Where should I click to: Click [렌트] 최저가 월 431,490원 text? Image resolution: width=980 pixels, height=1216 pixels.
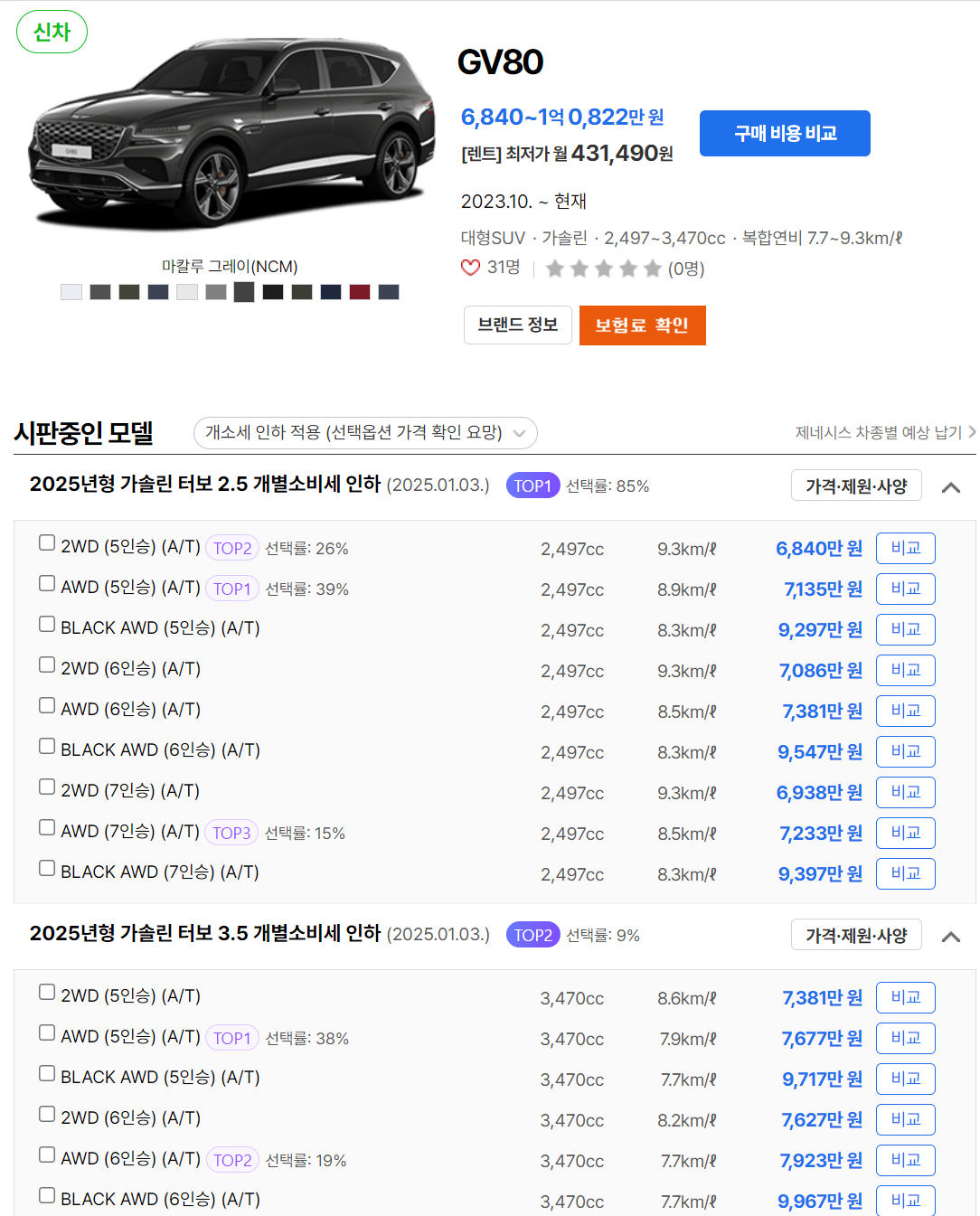click(x=567, y=154)
